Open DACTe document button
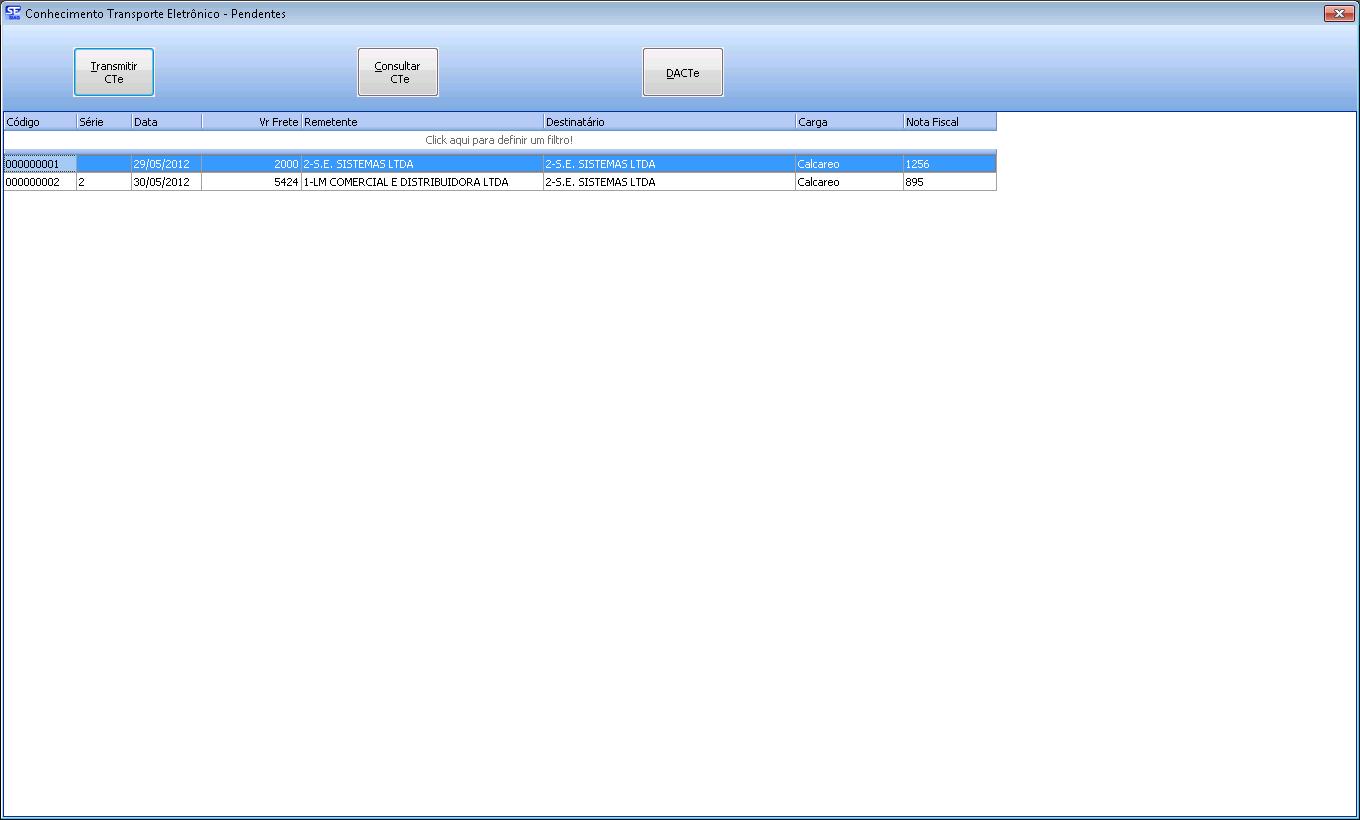This screenshot has height=820, width=1360. [x=682, y=72]
